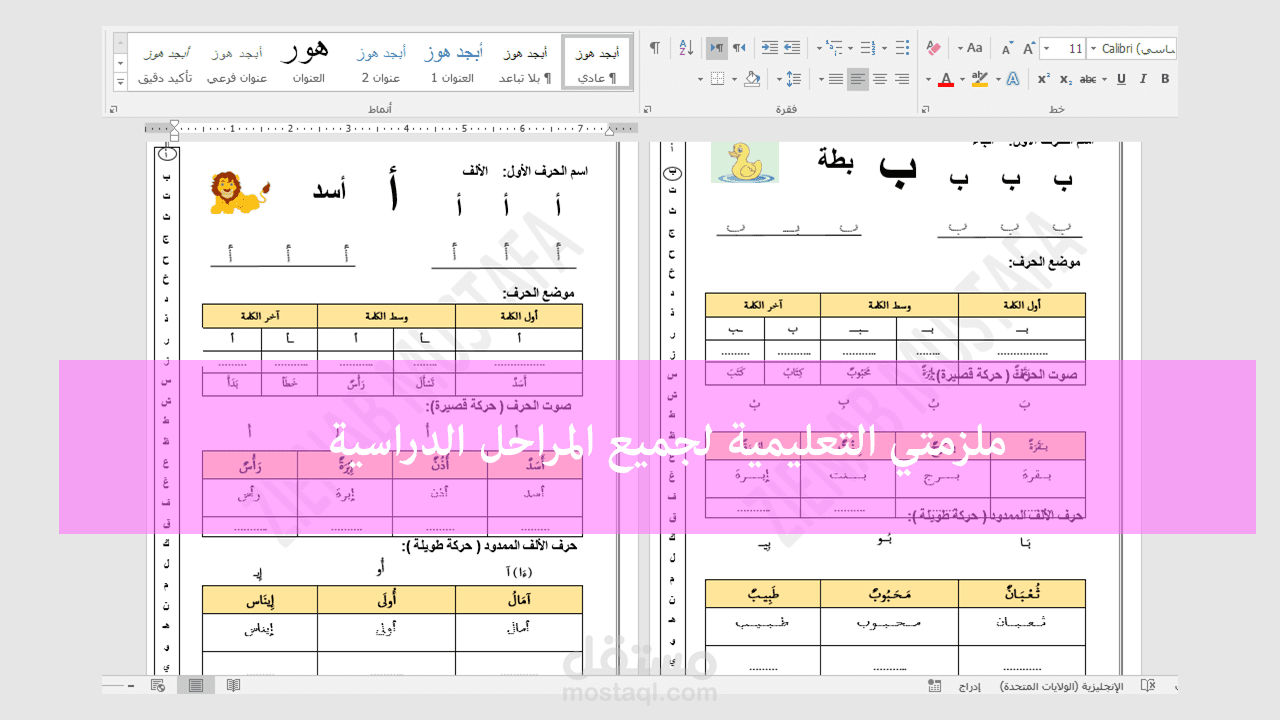
Task: Apply Strikethrough formatting
Action: [x=1087, y=78]
